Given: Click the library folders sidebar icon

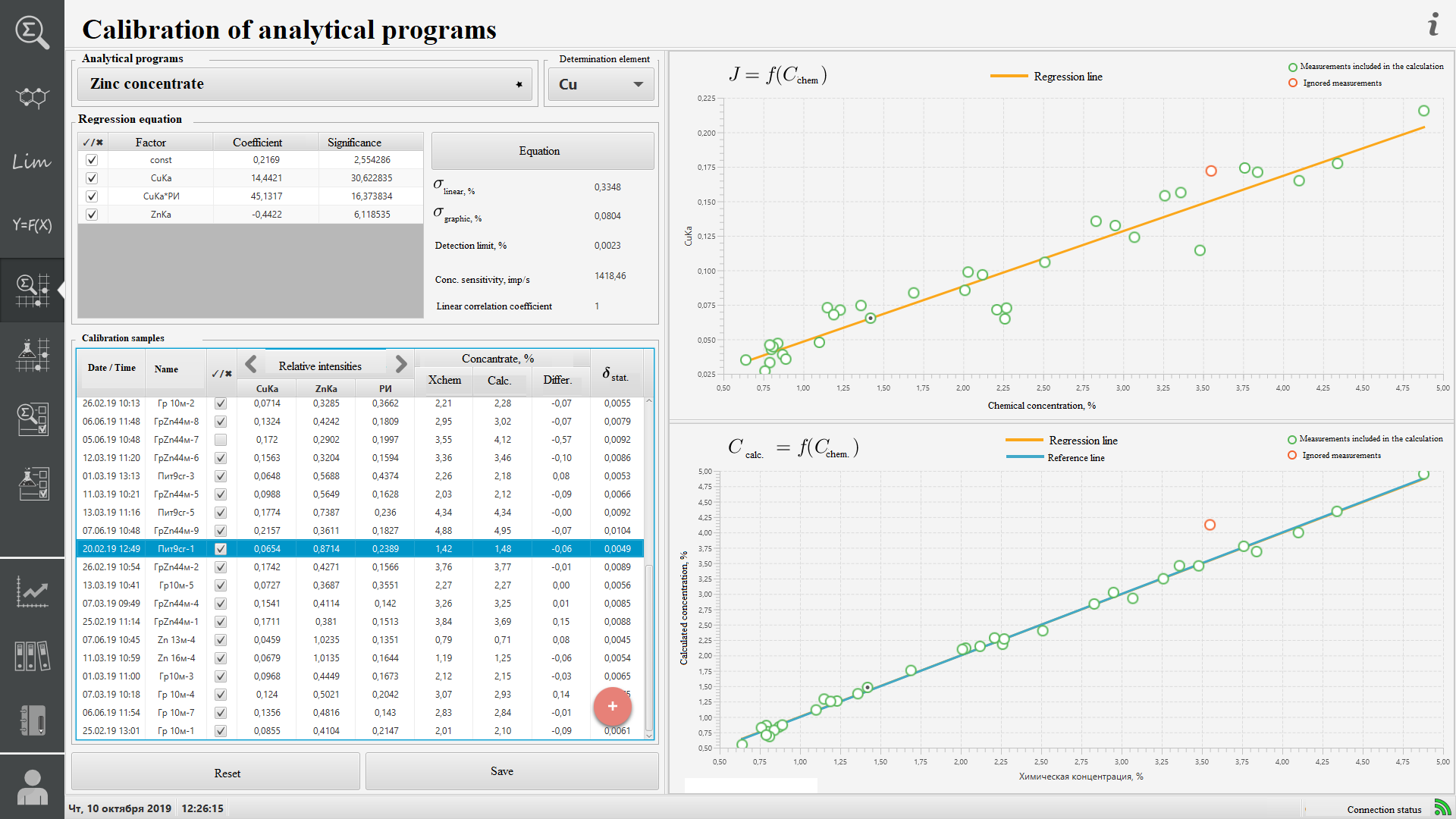Looking at the screenshot, I should [x=32, y=656].
